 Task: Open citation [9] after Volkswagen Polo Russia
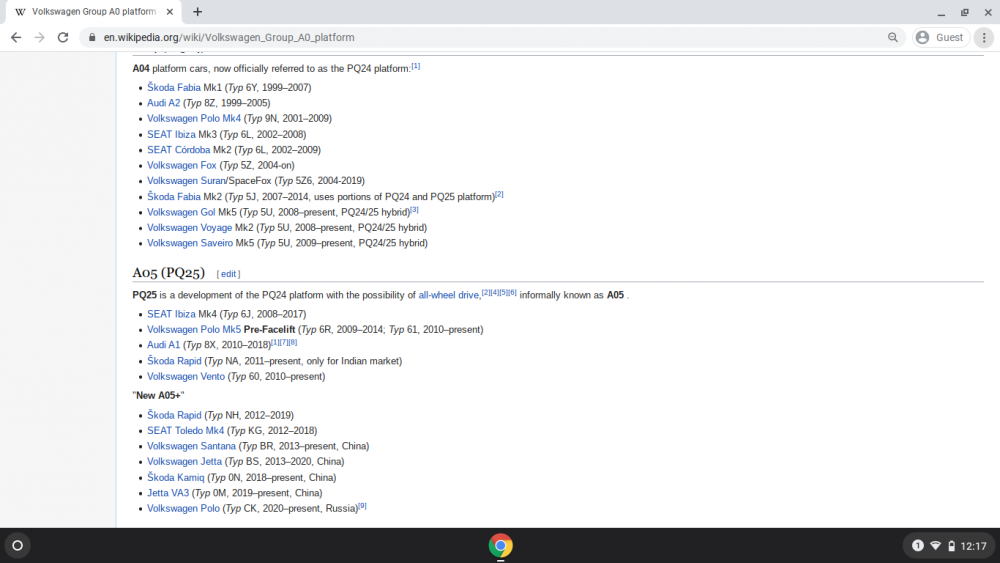(x=362, y=506)
